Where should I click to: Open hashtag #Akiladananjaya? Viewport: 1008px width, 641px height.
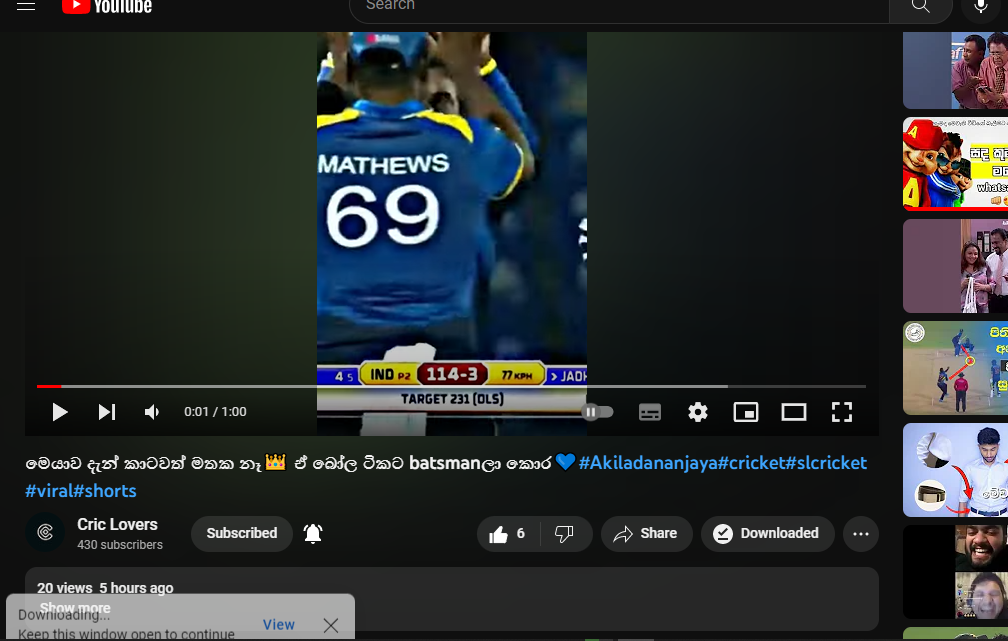pos(647,463)
